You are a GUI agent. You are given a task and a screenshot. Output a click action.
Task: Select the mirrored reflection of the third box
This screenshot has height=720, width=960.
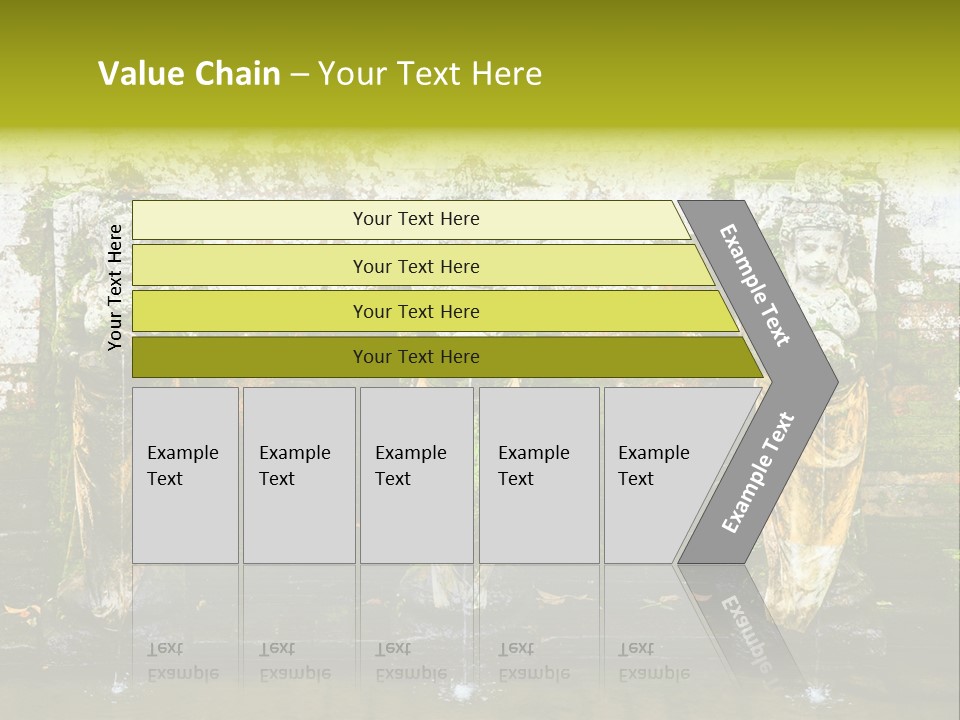[x=415, y=640]
